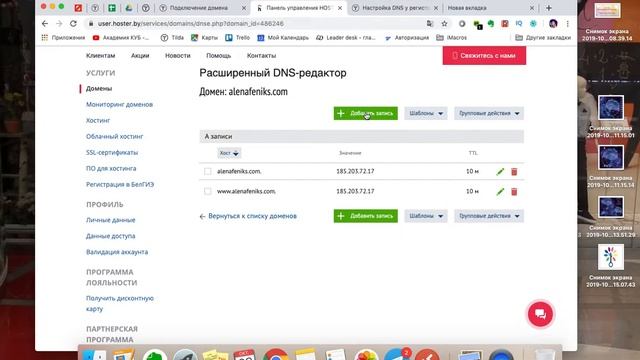640x360 pixels.
Task: Click the red square extension icon
Action: point(505,24)
